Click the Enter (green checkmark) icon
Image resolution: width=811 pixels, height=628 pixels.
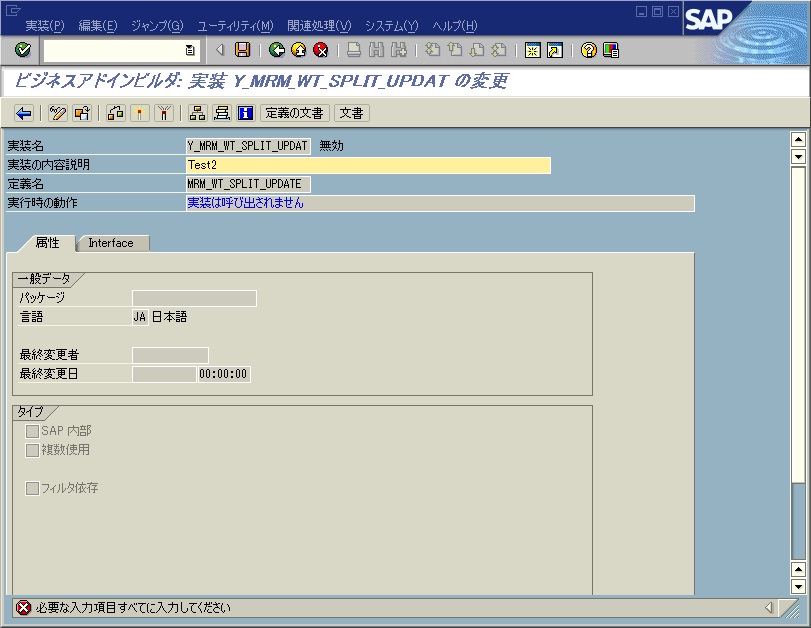(x=24, y=51)
